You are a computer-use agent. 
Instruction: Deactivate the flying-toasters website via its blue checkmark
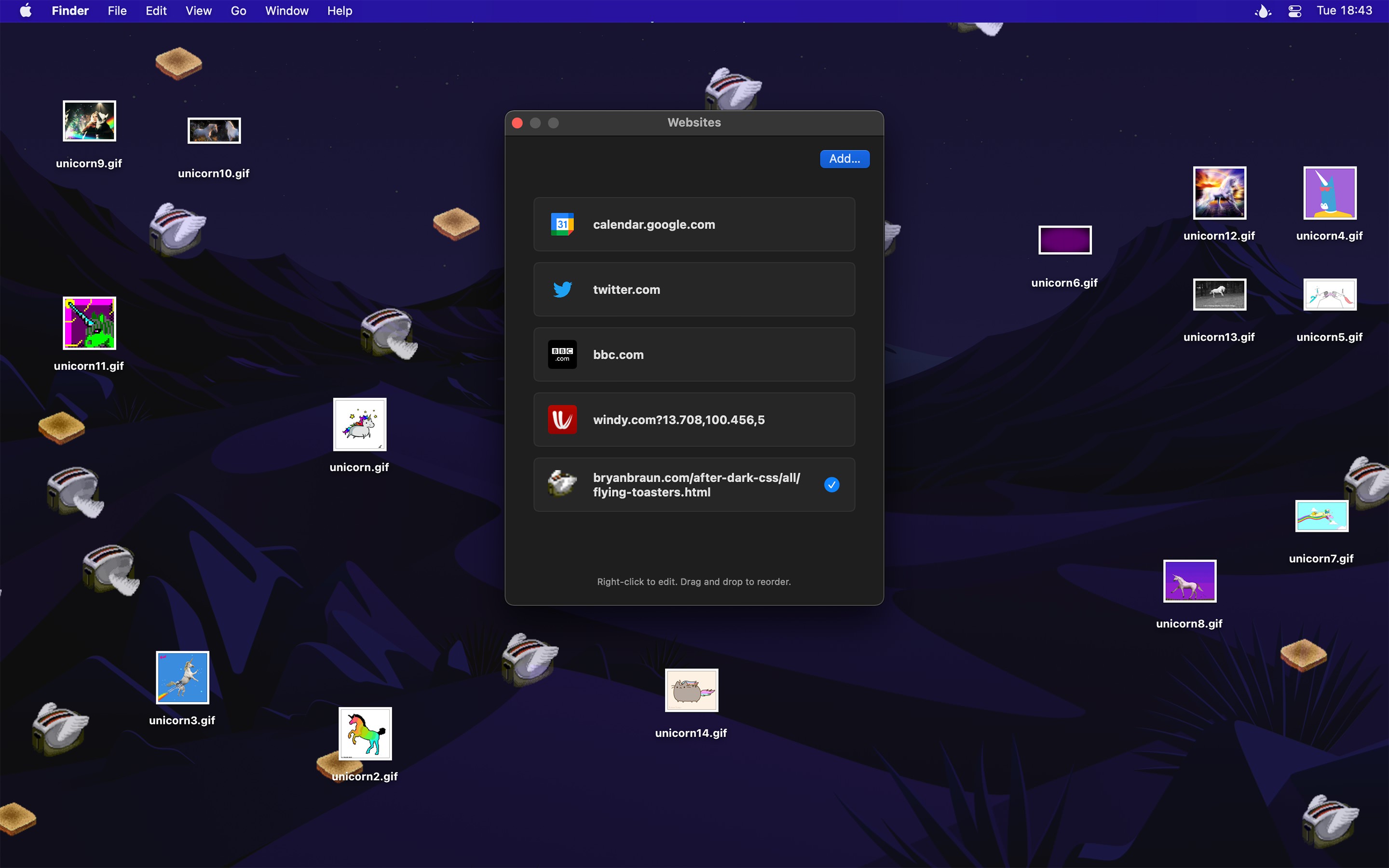point(832,485)
